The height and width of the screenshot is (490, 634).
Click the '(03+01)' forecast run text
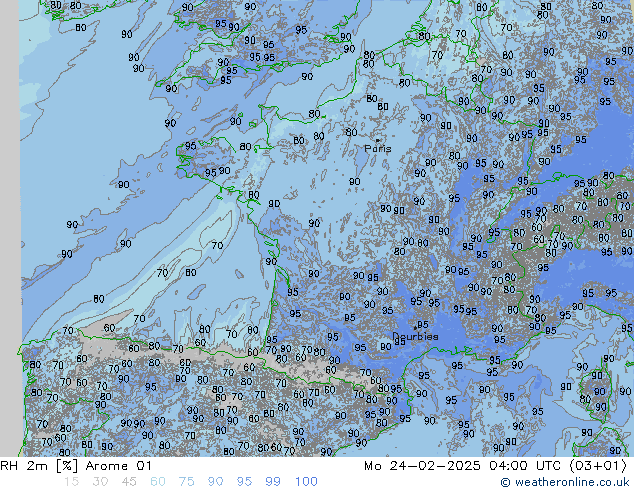click(598, 466)
